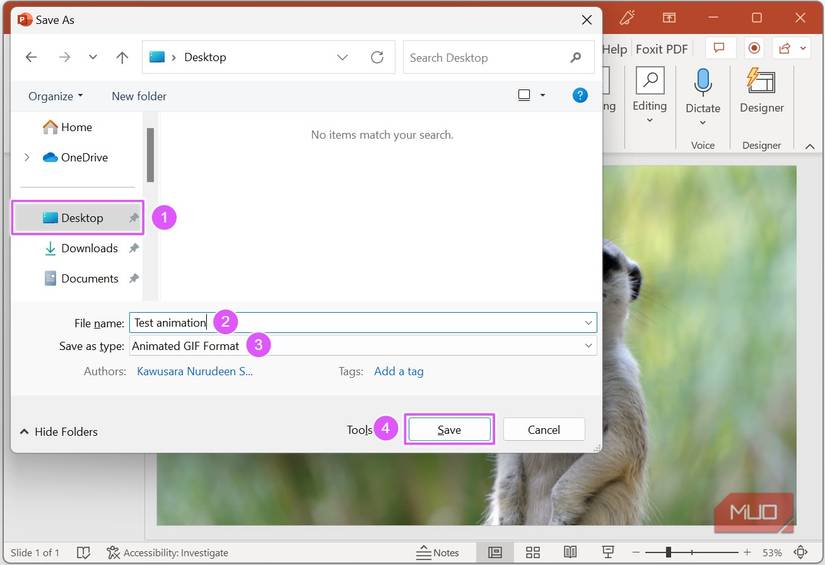Click the author name Kawusara Nurudeen
825x565 pixels.
click(x=195, y=371)
